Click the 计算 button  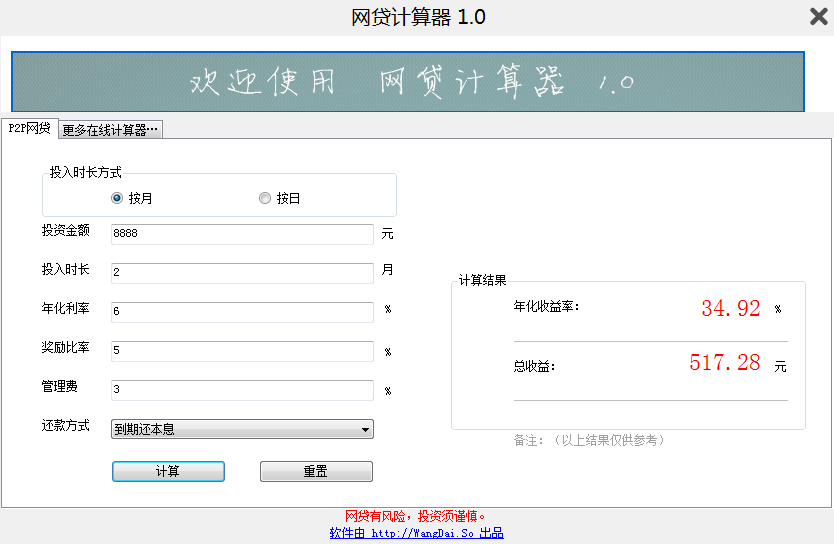[x=168, y=471]
